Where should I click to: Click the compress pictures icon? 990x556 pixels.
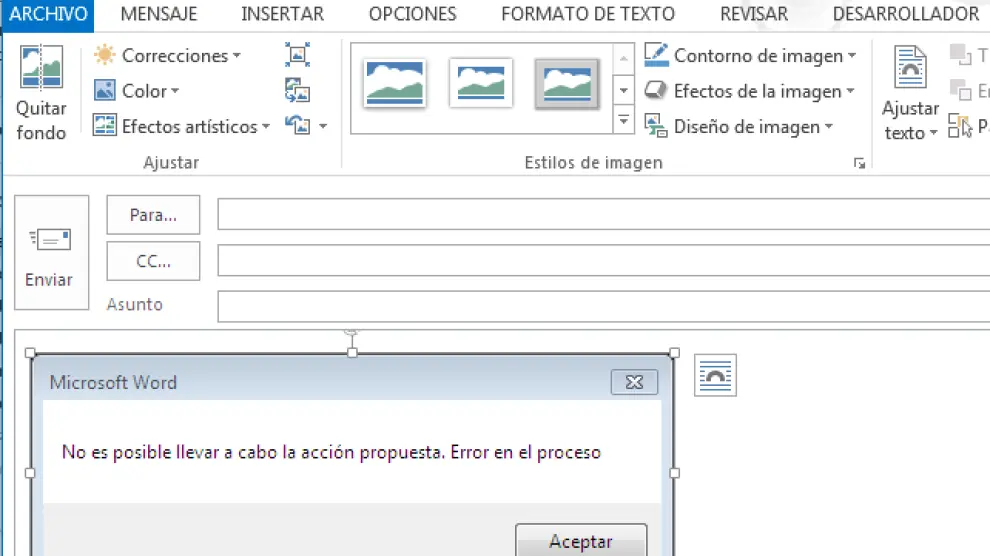[297, 56]
